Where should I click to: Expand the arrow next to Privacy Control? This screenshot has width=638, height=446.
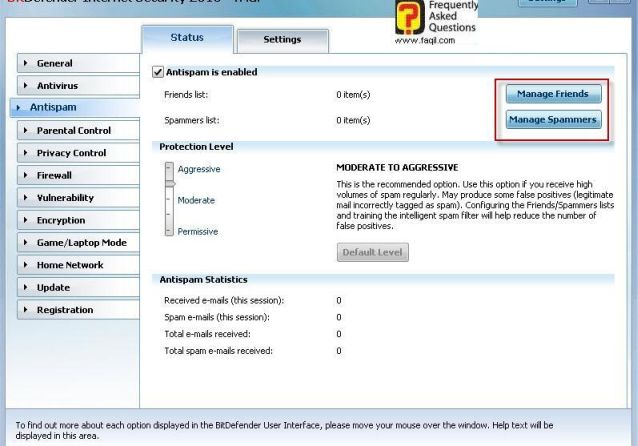[26, 153]
